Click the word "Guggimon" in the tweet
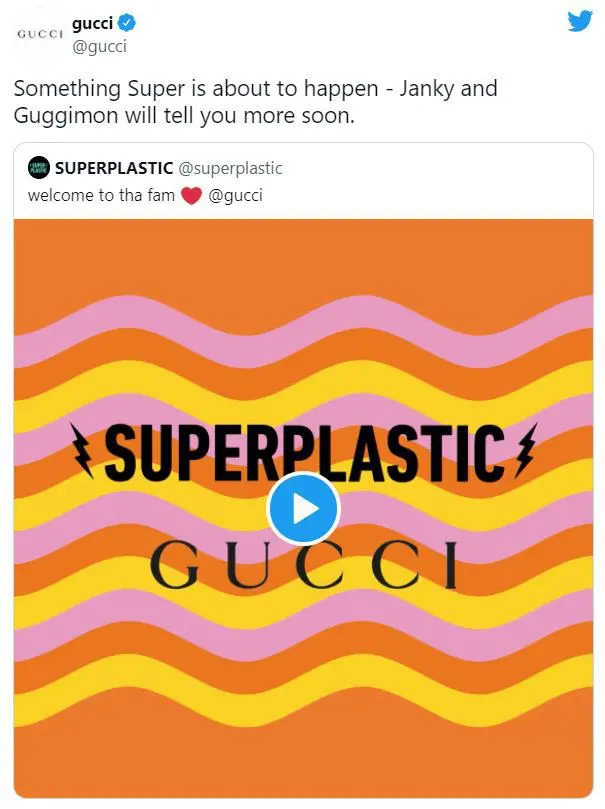This screenshot has width=605, height=809. tap(64, 116)
